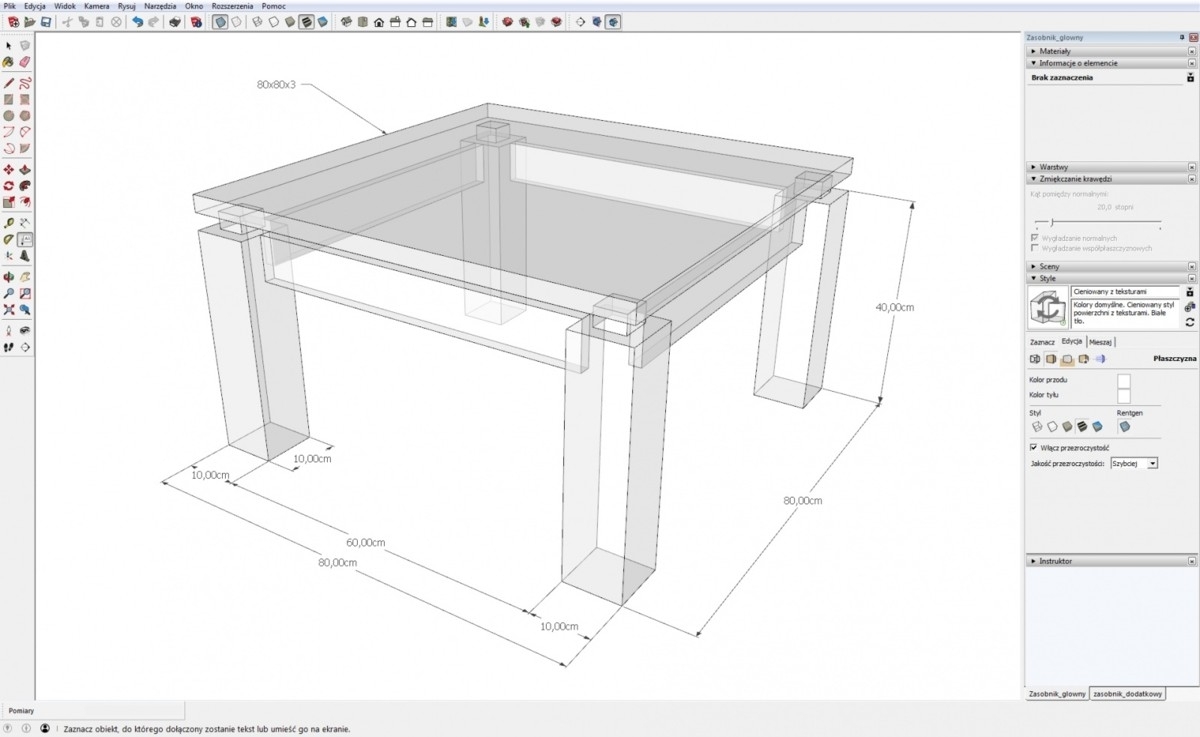Image resolution: width=1200 pixels, height=737 pixels.
Task: Switch to the Mieszaj tab
Action: 1101,341
